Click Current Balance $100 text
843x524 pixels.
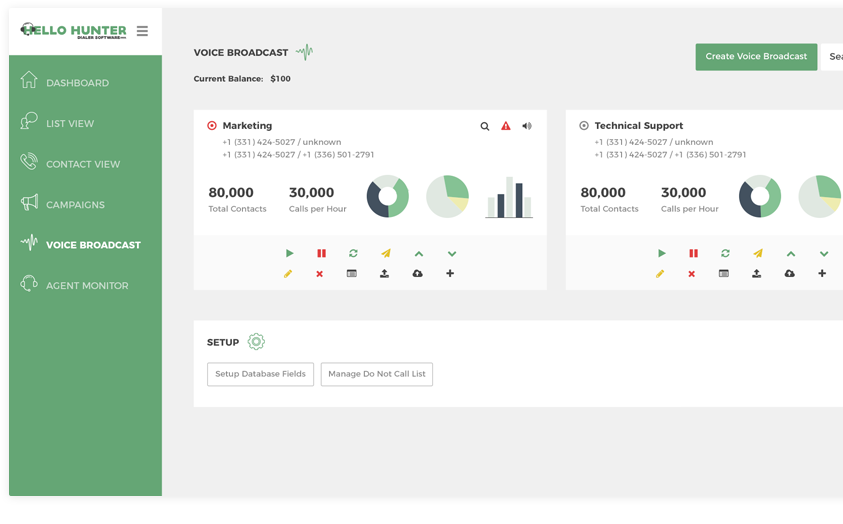point(242,78)
